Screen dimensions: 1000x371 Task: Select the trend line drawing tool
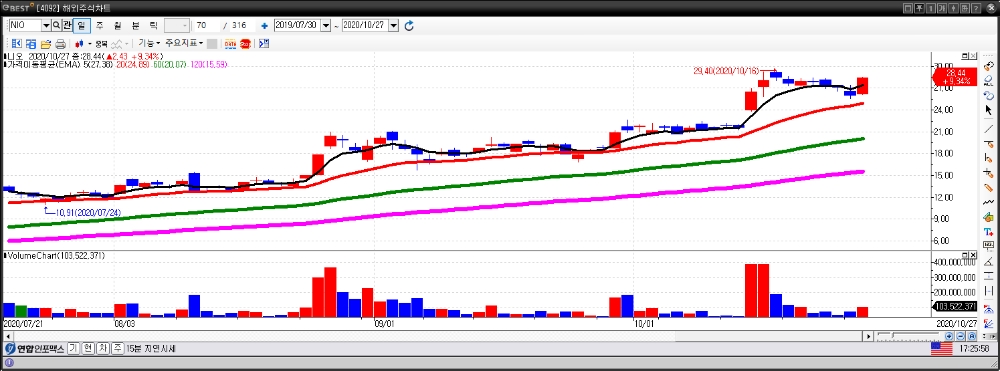[x=989, y=129]
